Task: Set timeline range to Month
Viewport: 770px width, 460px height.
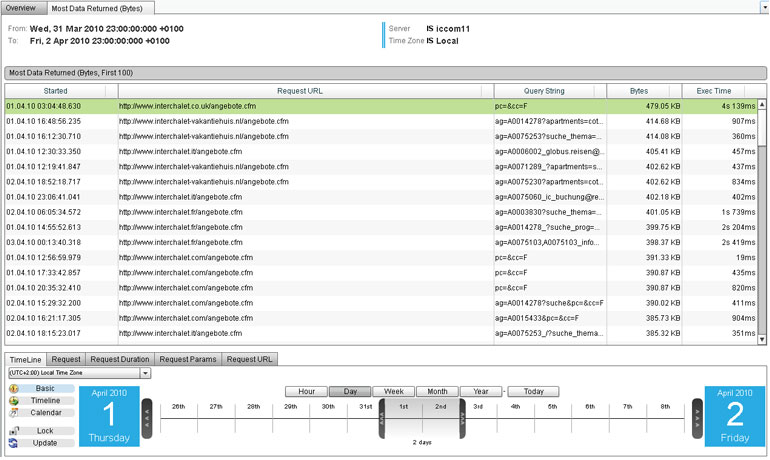Action: pos(437,392)
